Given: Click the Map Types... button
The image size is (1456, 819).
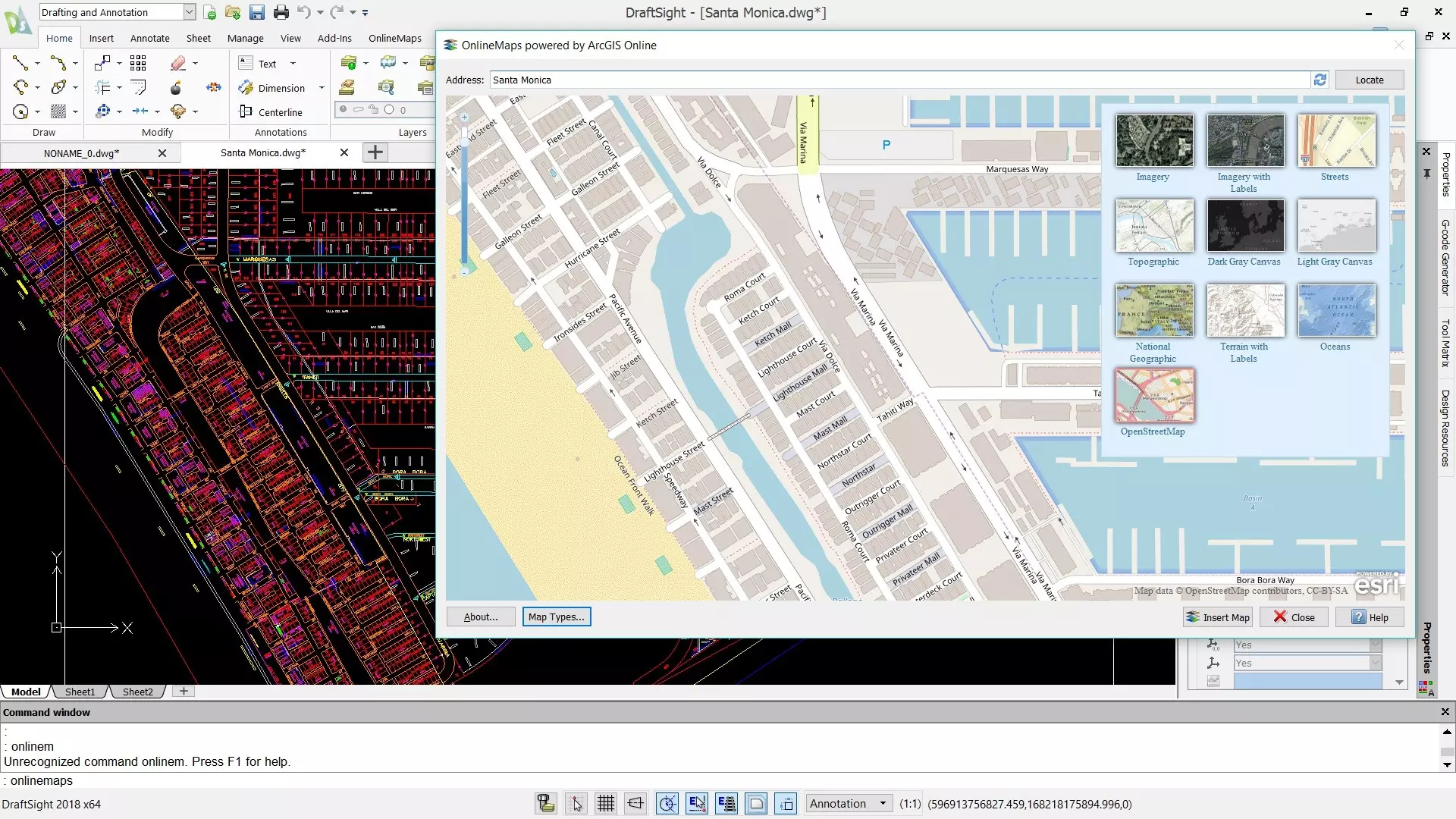Looking at the screenshot, I should (x=556, y=617).
